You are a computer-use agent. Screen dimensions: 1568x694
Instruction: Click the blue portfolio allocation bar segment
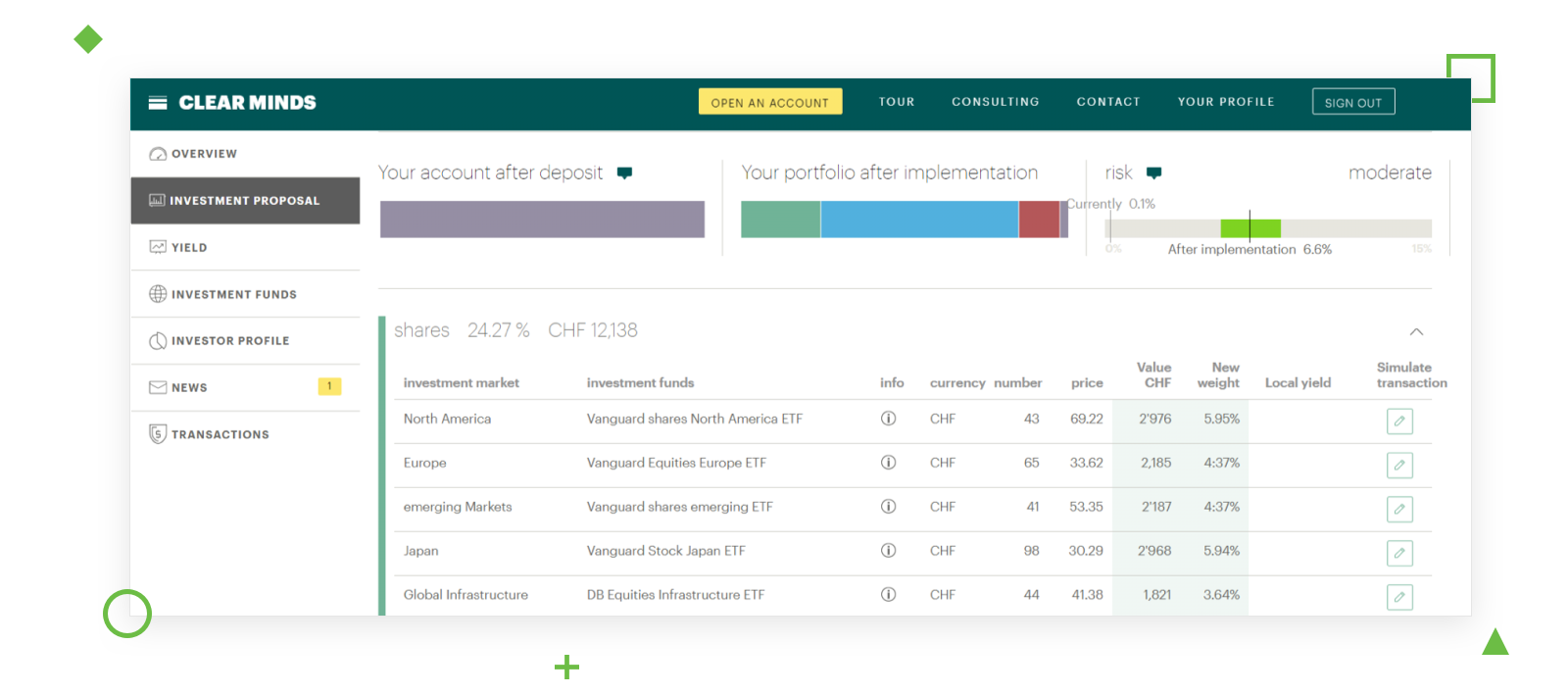point(918,220)
